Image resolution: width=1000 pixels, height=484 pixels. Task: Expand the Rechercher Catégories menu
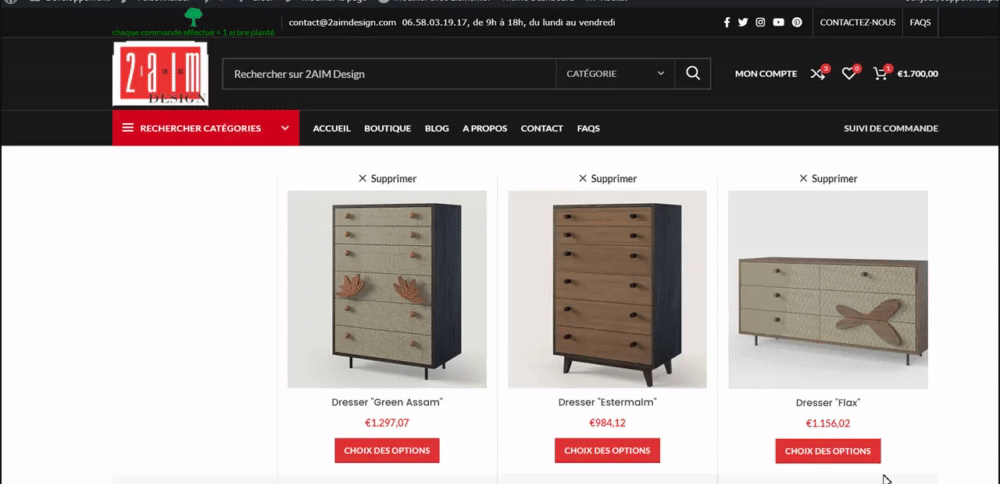(206, 128)
